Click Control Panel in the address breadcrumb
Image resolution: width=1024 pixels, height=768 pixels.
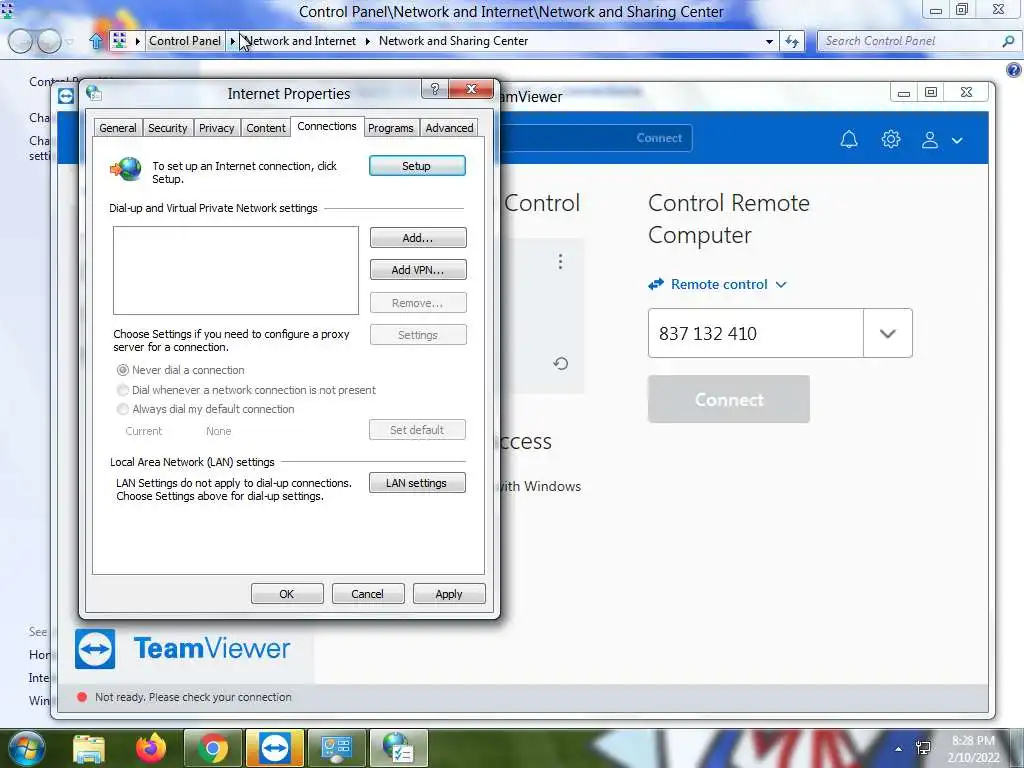(x=185, y=40)
